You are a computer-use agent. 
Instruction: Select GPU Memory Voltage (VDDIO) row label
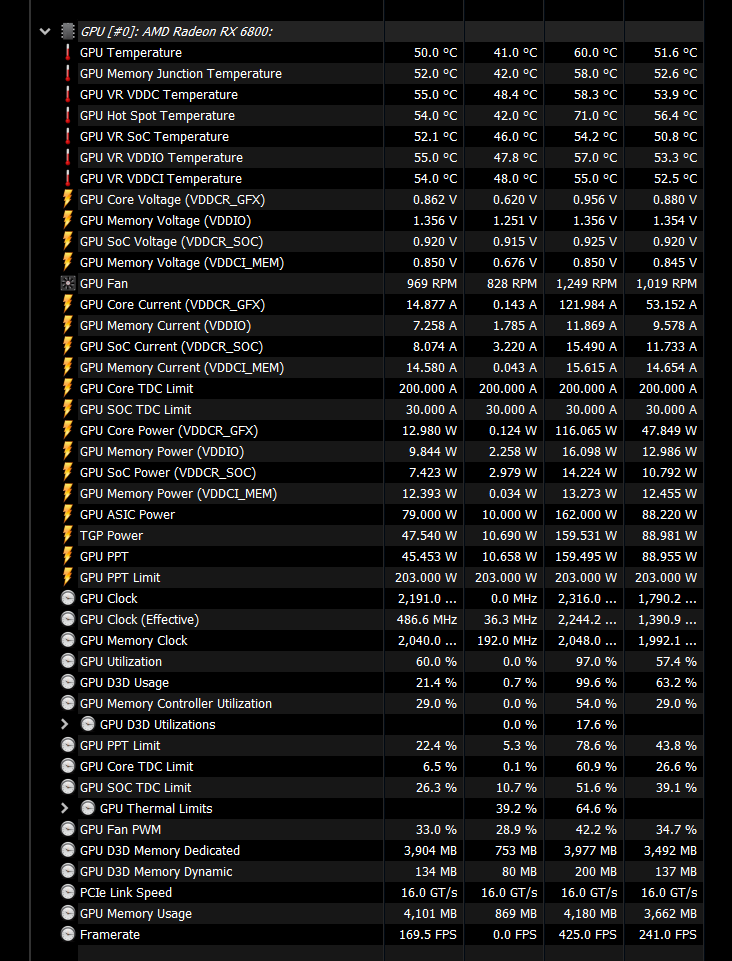click(166, 221)
